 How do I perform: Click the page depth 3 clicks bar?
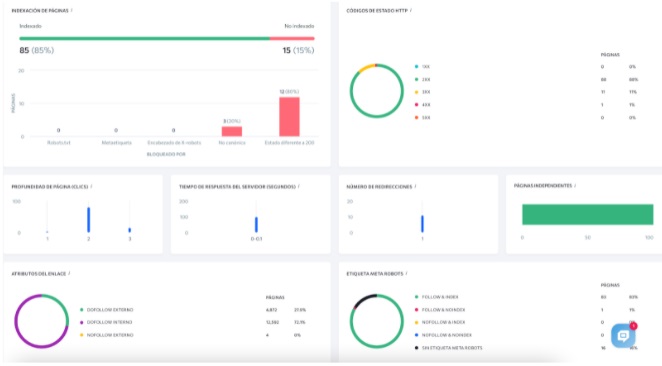130,230
